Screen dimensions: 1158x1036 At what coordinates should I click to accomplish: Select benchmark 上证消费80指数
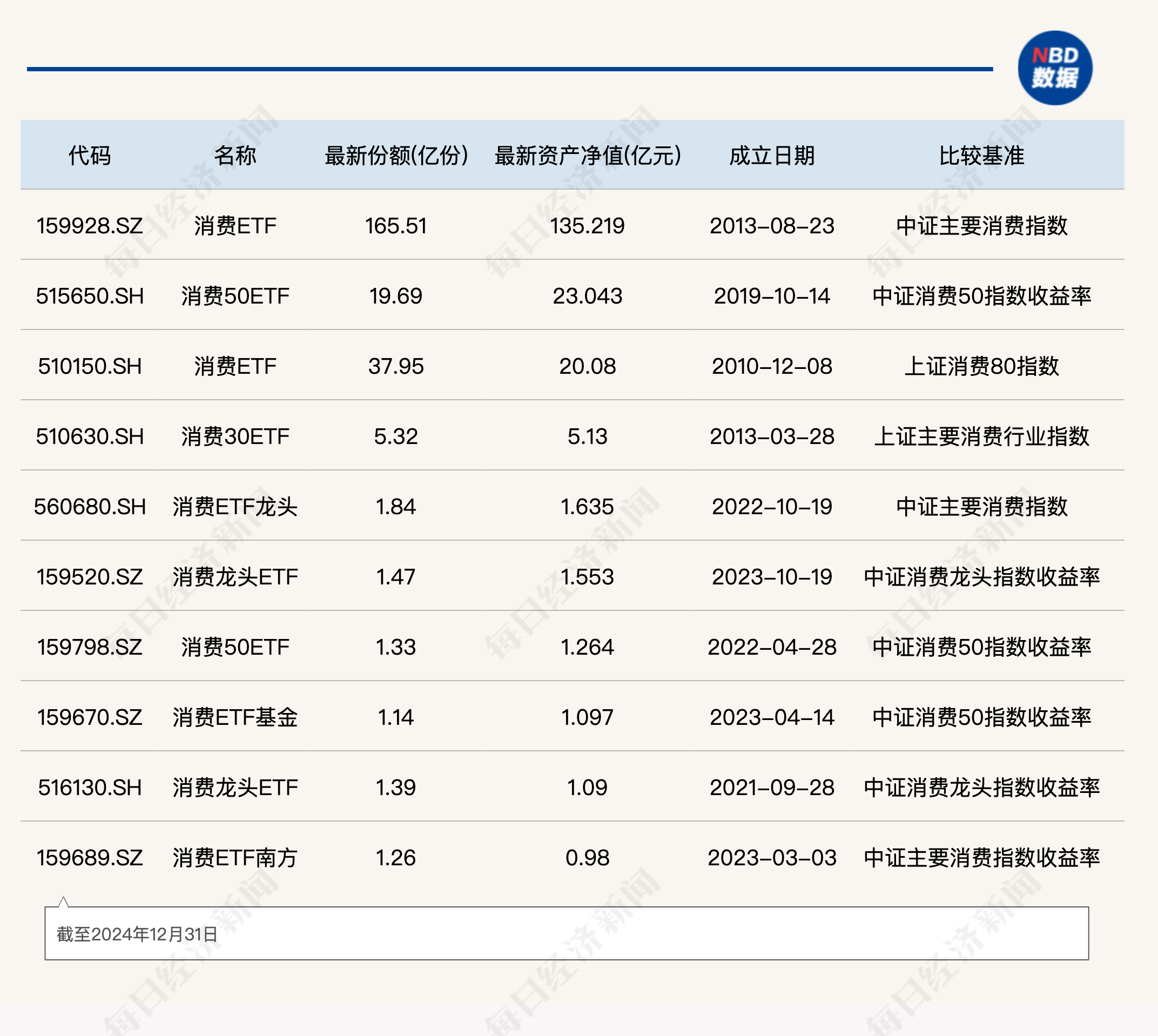click(x=981, y=366)
